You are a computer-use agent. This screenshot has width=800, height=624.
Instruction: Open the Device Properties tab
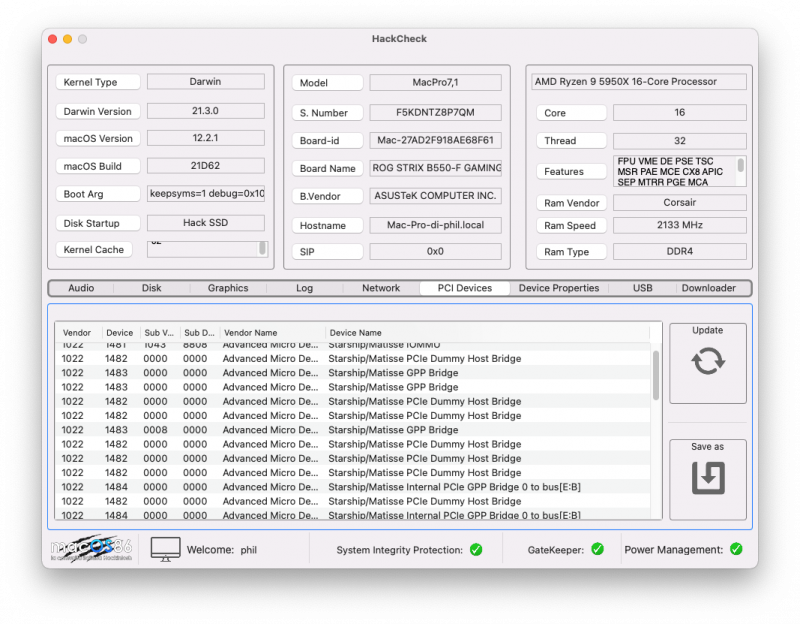(559, 288)
